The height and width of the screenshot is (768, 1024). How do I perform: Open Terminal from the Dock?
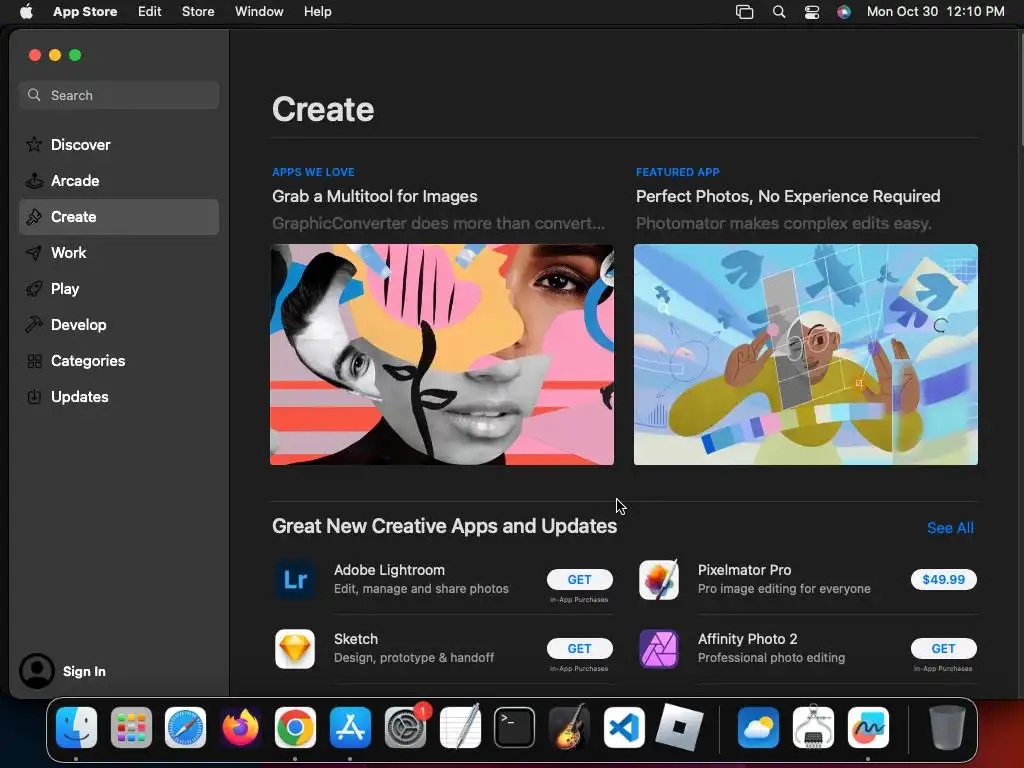[514, 727]
